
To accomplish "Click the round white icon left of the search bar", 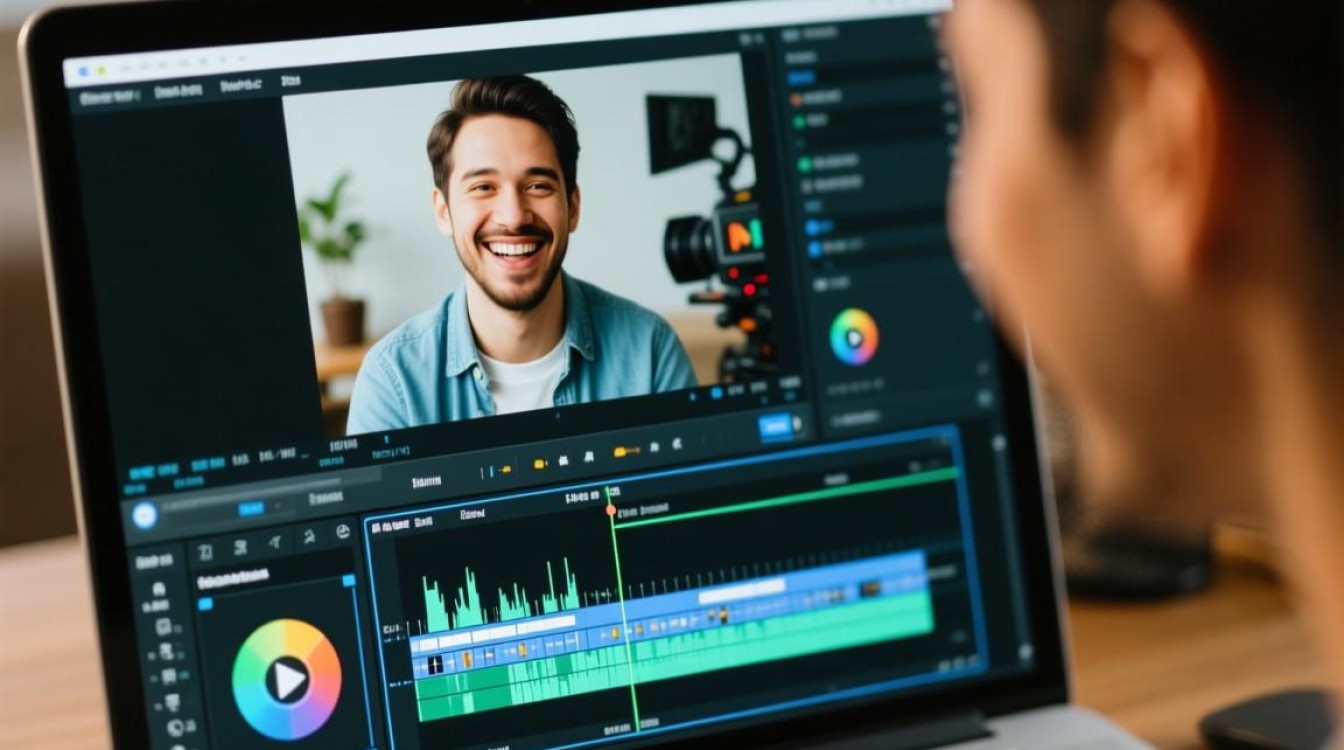I will pos(145,516).
